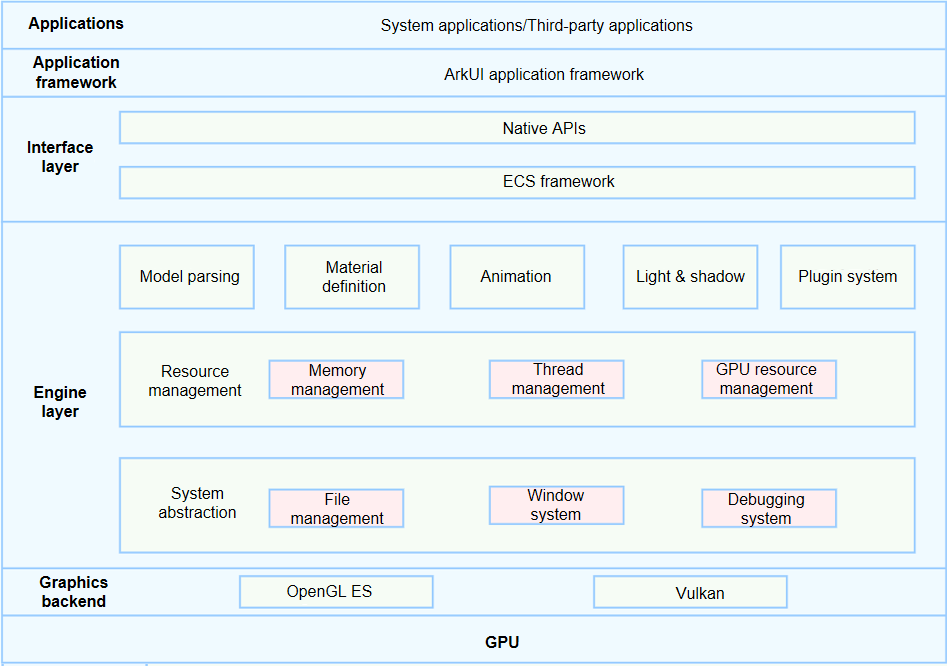Viewport: 947px width, 666px height.
Task: Click the ArkUI application framework text
Action: click(x=543, y=74)
